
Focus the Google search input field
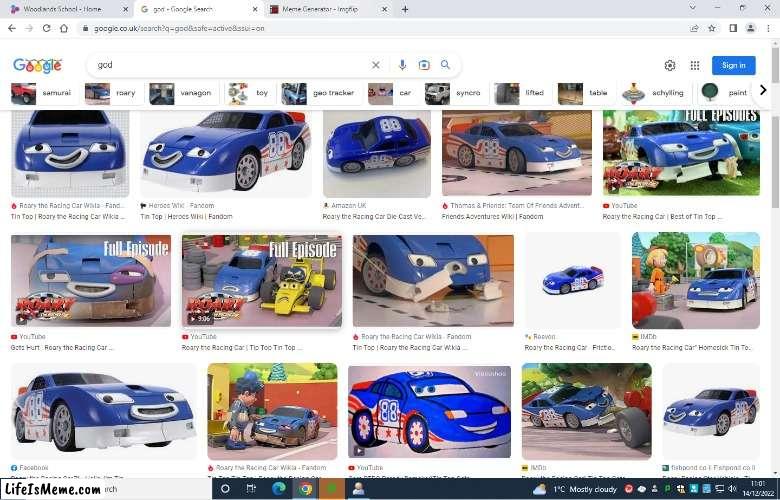229,65
